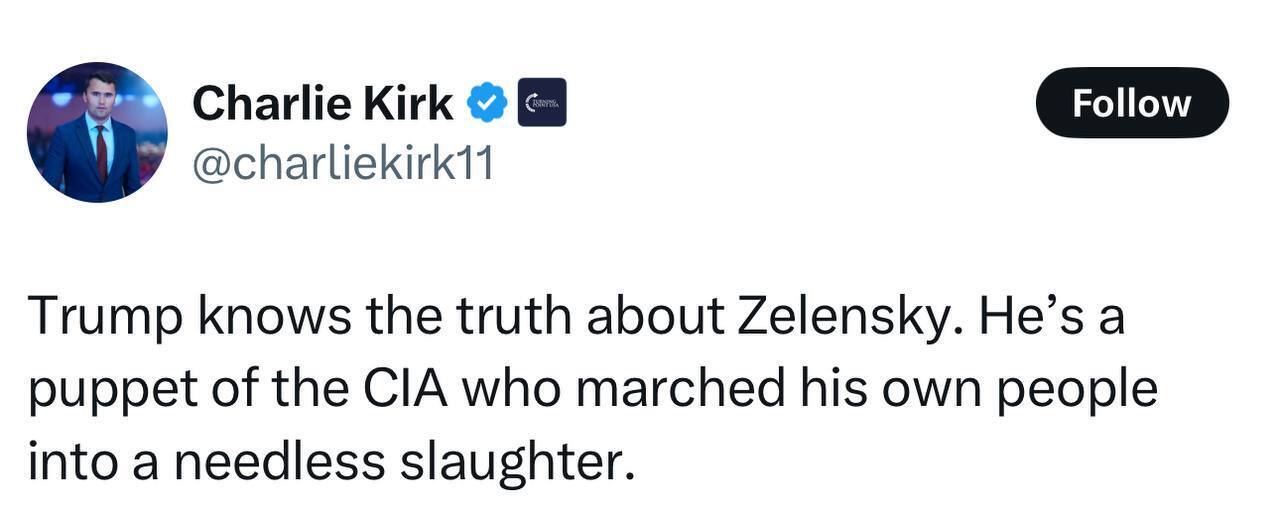Click the word "knows" in the tweet
Viewport: 1280px width, 521px height.
pyautogui.click(x=274, y=318)
